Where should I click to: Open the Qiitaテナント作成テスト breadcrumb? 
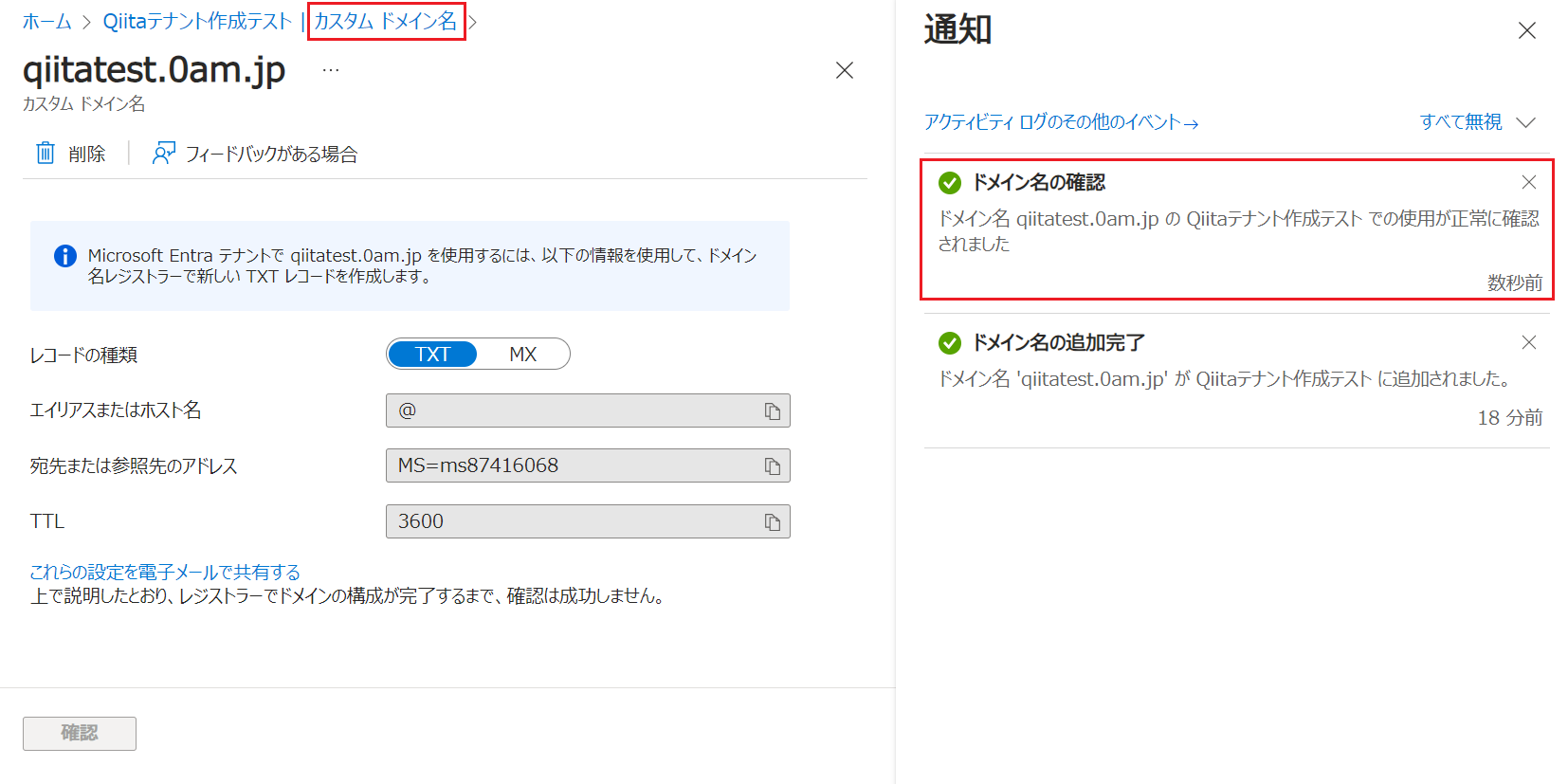point(197,21)
